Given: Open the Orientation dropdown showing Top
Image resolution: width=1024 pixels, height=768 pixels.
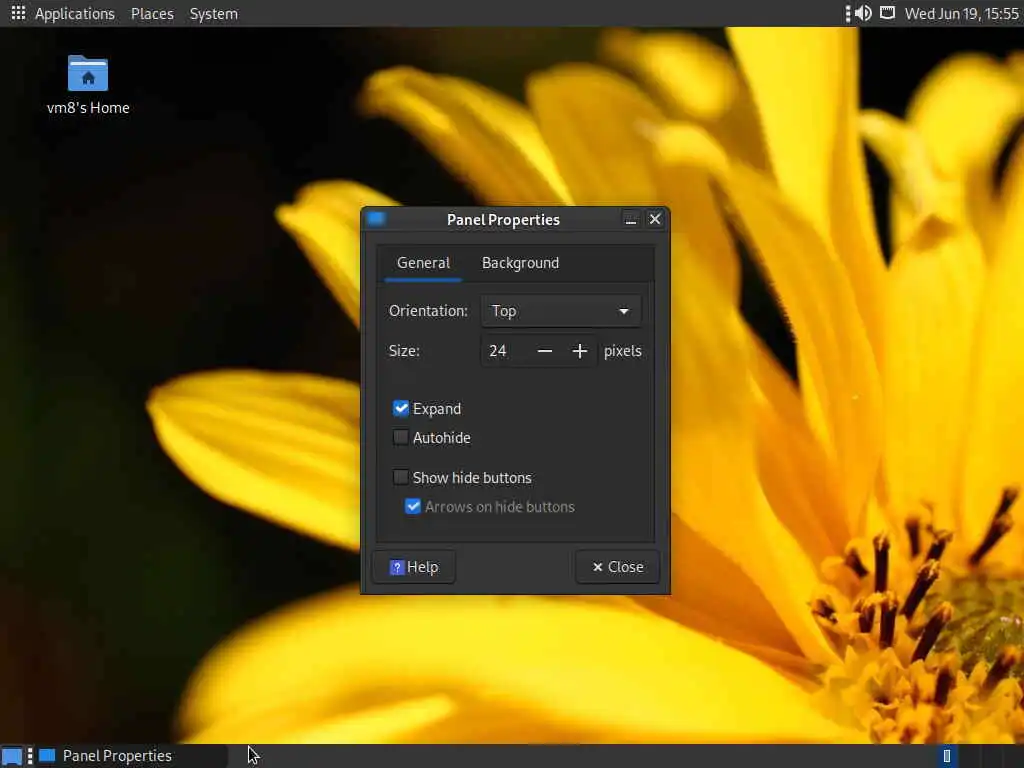Looking at the screenshot, I should click(561, 311).
